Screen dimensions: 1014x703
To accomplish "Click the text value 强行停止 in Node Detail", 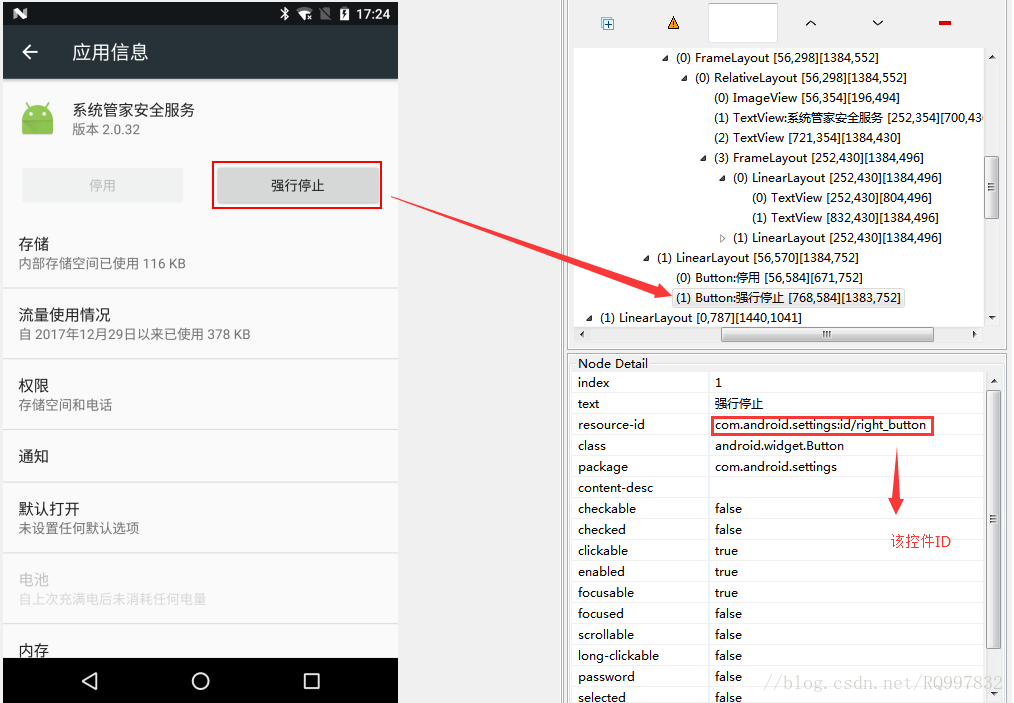I will [x=739, y=404].
